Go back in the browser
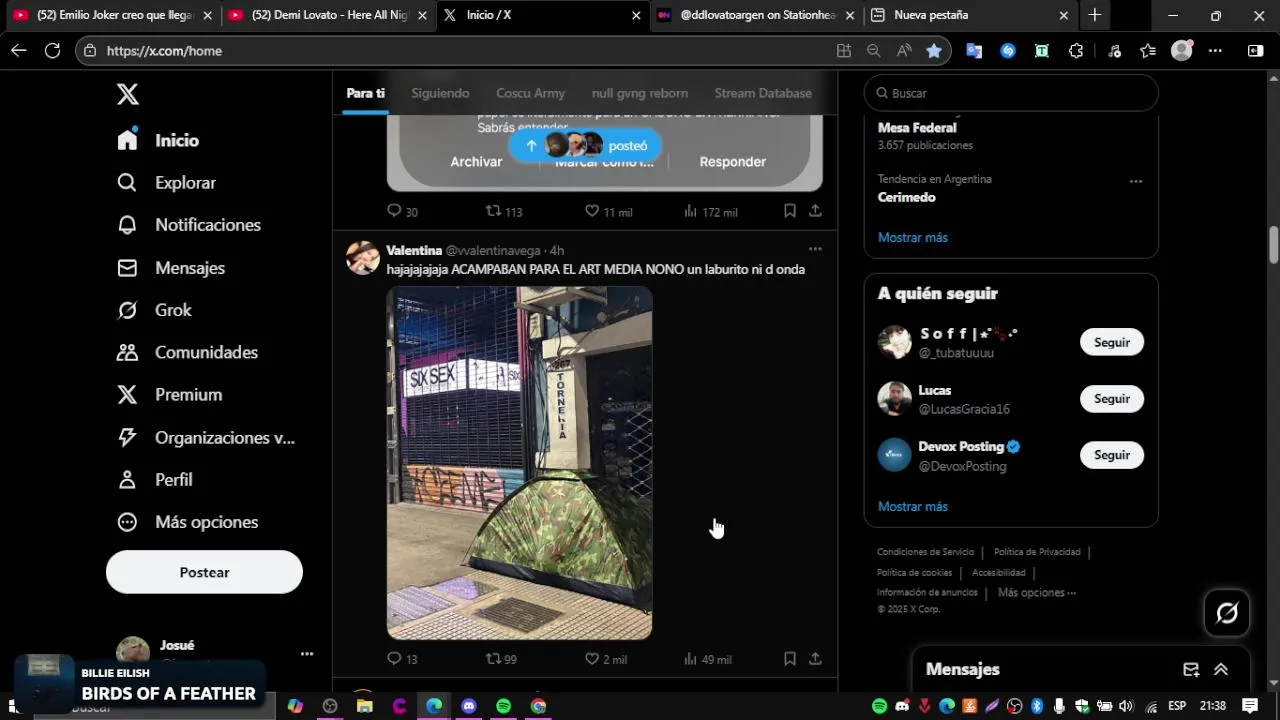Screen dimensions: 1280x720 (19, 50)
